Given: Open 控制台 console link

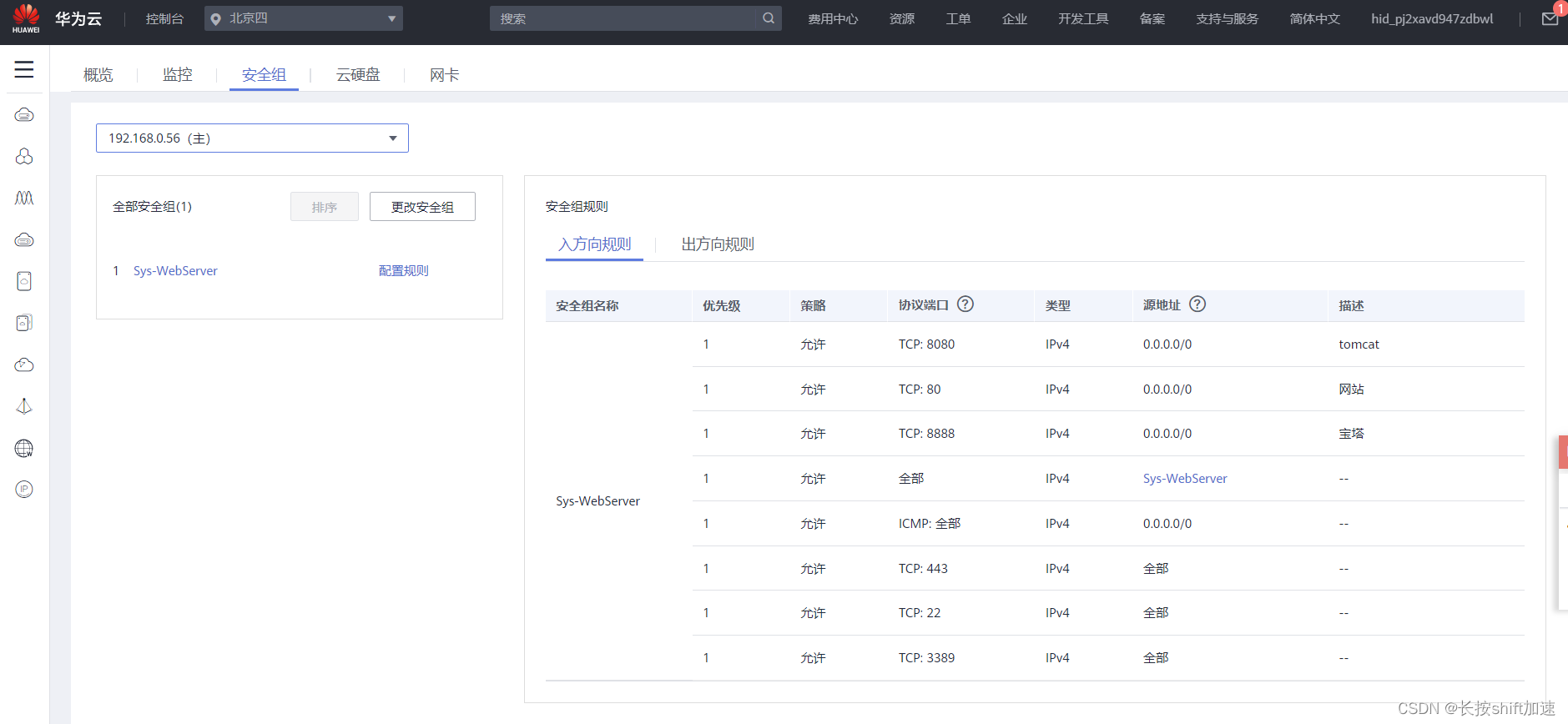Looking at the screenshot, I should tap(164, 18).
